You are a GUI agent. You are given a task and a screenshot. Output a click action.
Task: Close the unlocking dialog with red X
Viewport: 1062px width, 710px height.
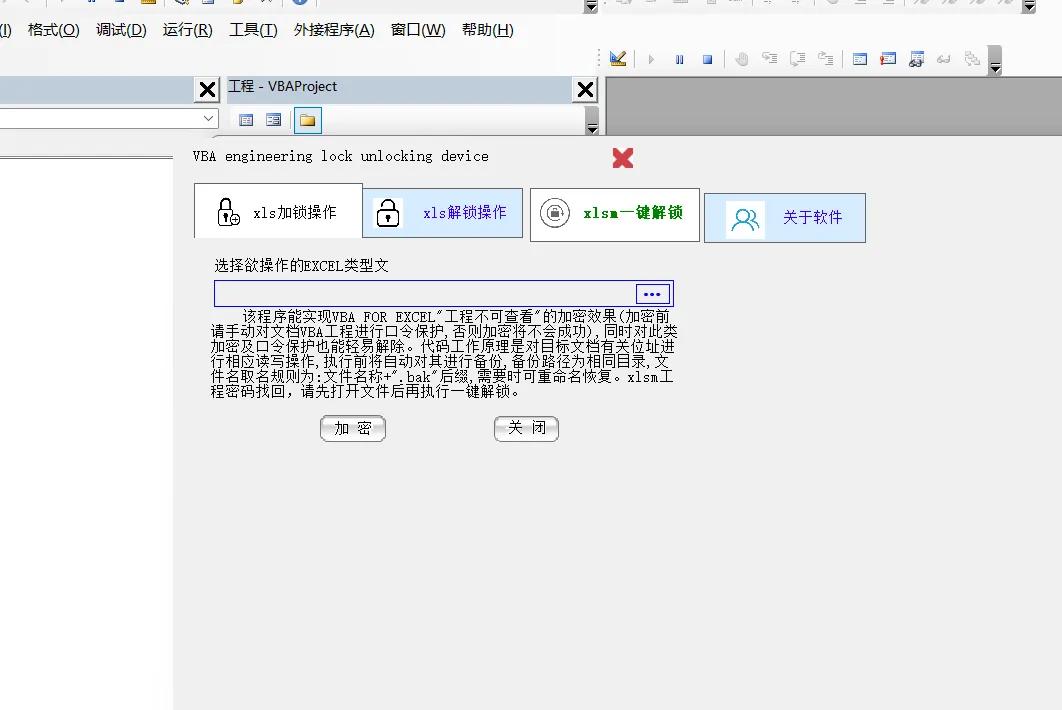623,158
